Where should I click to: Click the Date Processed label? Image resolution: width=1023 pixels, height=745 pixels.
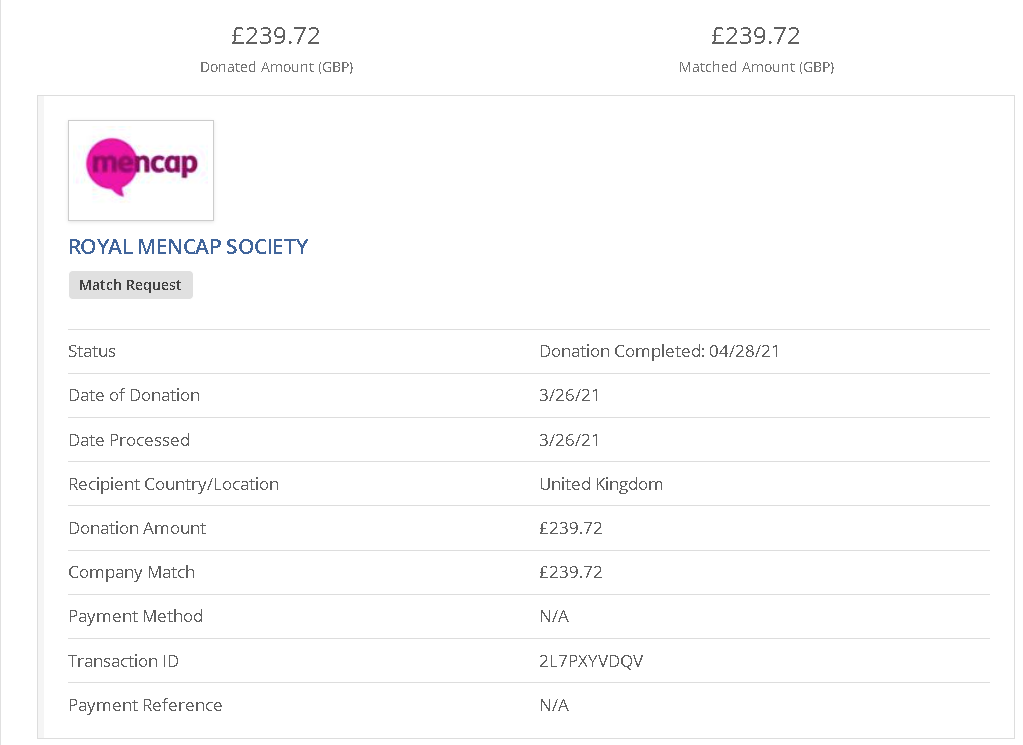pyautogui.click(x=129, y=440)
